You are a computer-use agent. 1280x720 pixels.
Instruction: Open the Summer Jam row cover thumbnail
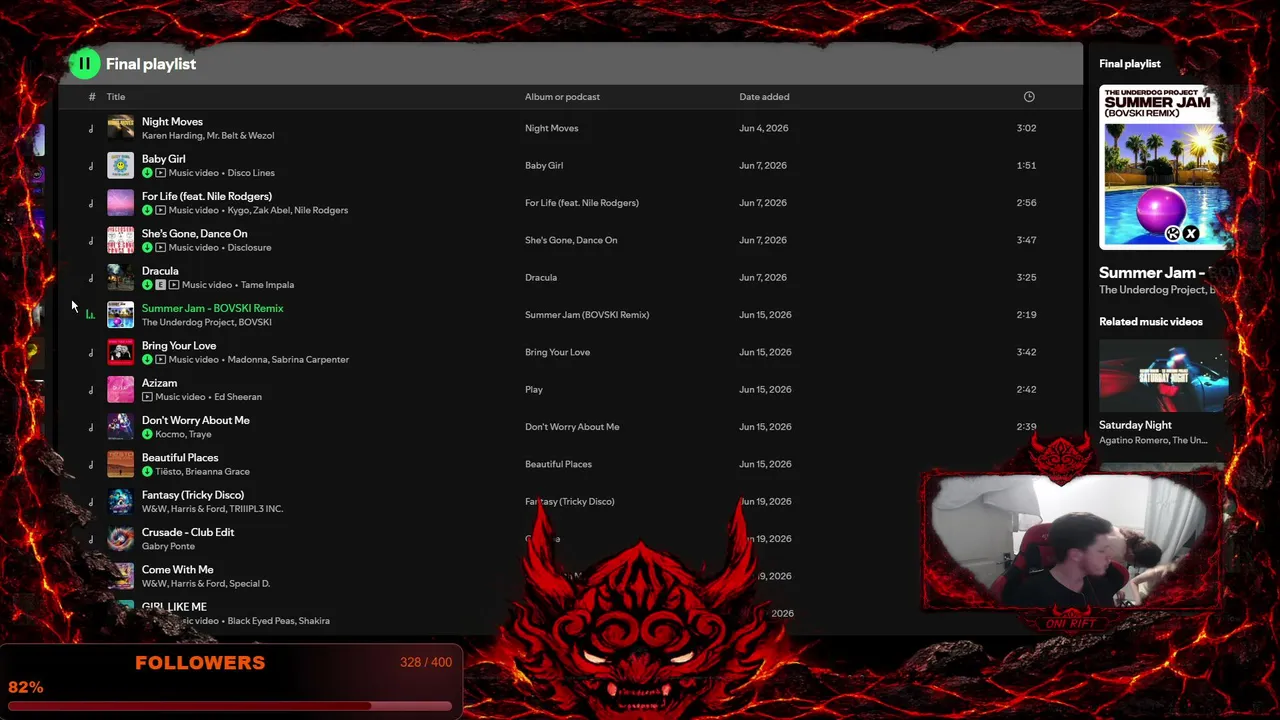coord(120,315)
